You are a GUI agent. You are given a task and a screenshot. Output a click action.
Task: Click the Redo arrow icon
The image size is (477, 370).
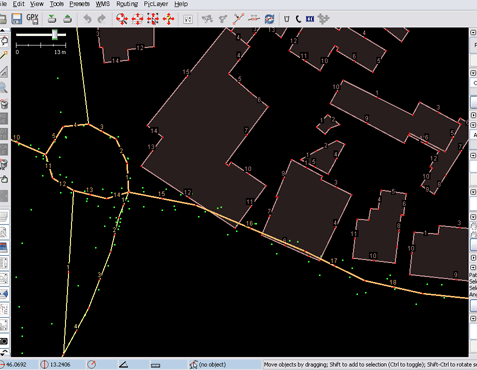pyautogui.click(x=102, y=19)
